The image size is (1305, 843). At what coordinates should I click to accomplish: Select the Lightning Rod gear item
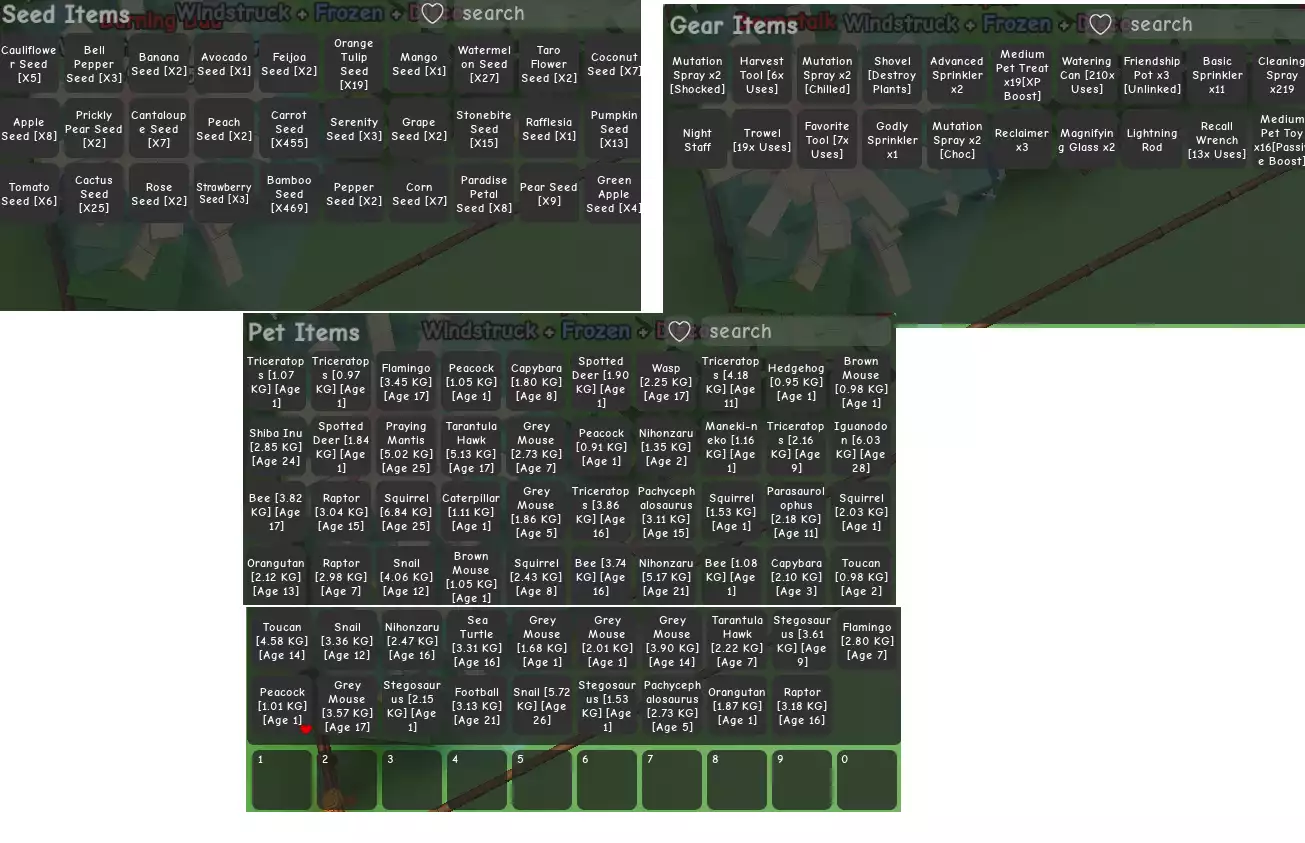coord(1152,140)
